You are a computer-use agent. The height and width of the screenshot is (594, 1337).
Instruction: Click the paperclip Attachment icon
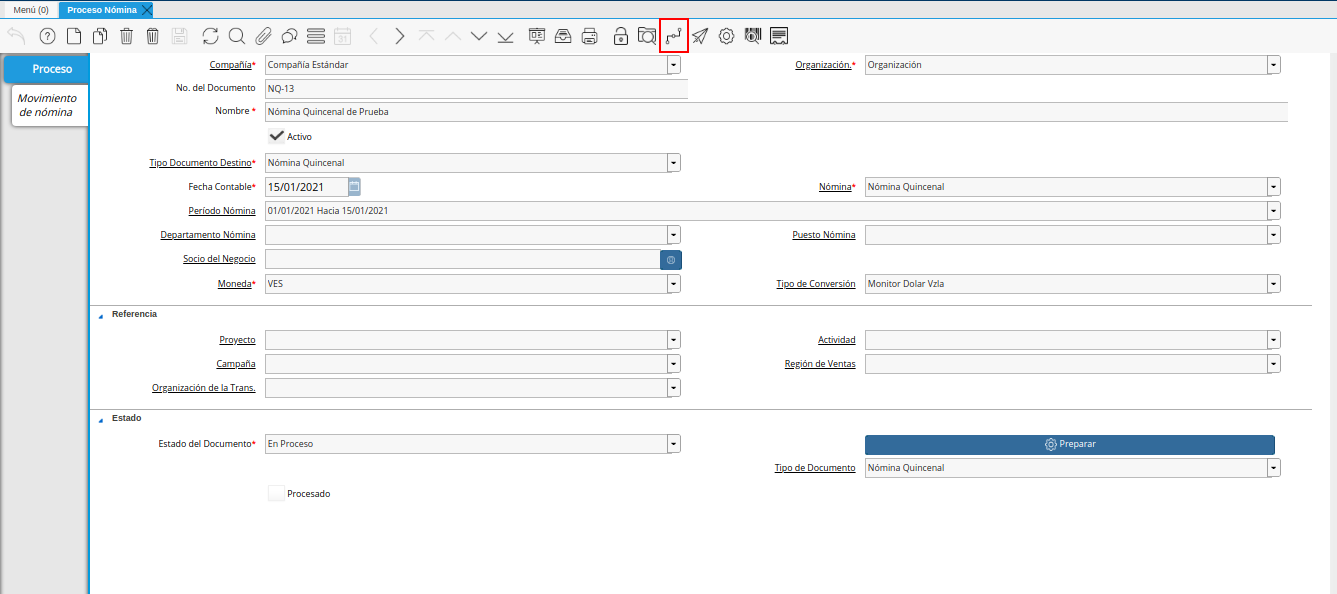(x=263, y=37)
